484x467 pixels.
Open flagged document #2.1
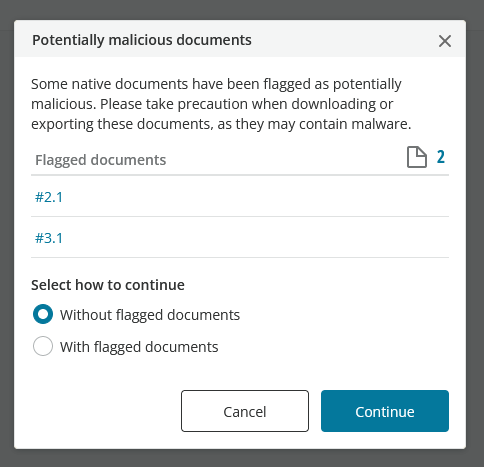pos(49,197)
